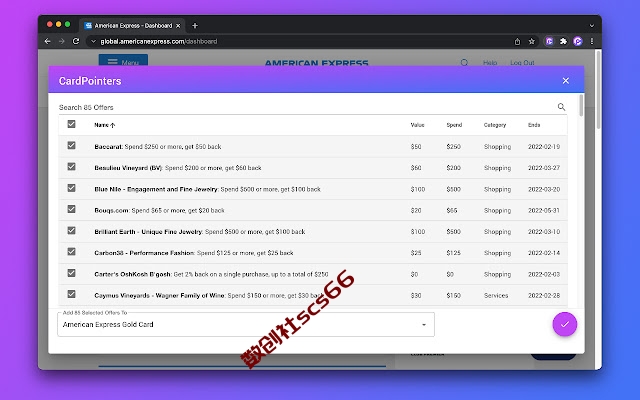The width and height of the screenshot is (640, 400).
Task: Uncheck the Bouqs.com offer checkbox
Action: click(71, 209)
